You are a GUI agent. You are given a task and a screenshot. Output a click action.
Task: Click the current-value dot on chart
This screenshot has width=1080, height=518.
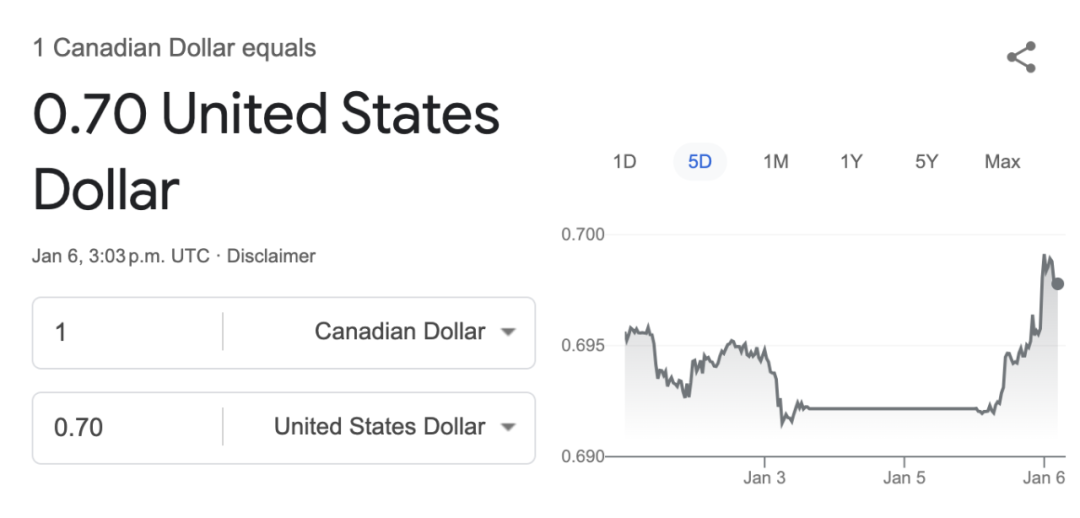point(1058,284)
